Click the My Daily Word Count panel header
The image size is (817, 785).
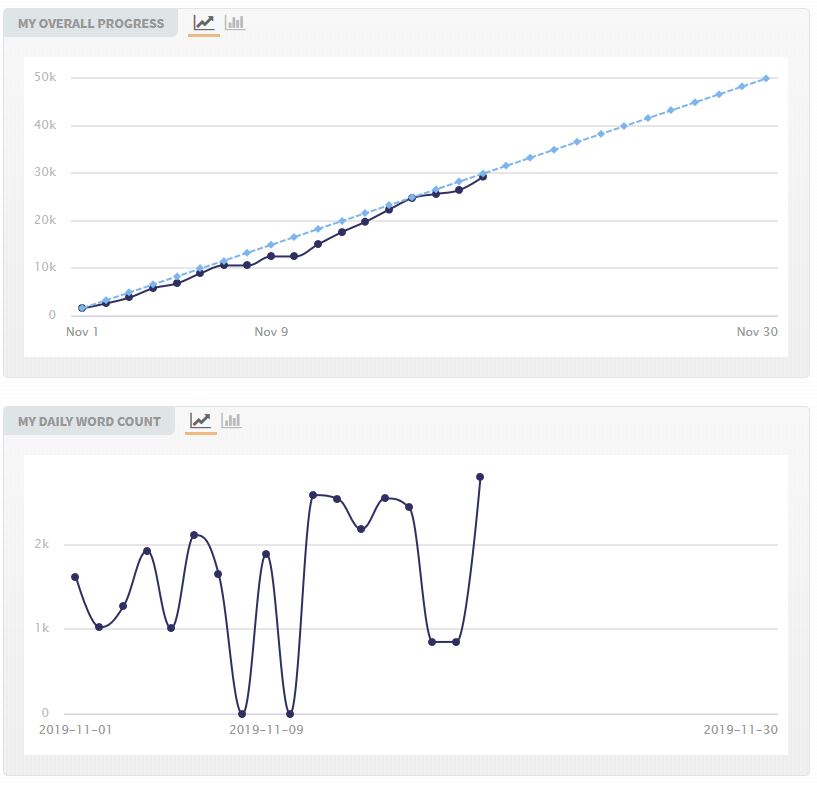[x=89, y=421]
